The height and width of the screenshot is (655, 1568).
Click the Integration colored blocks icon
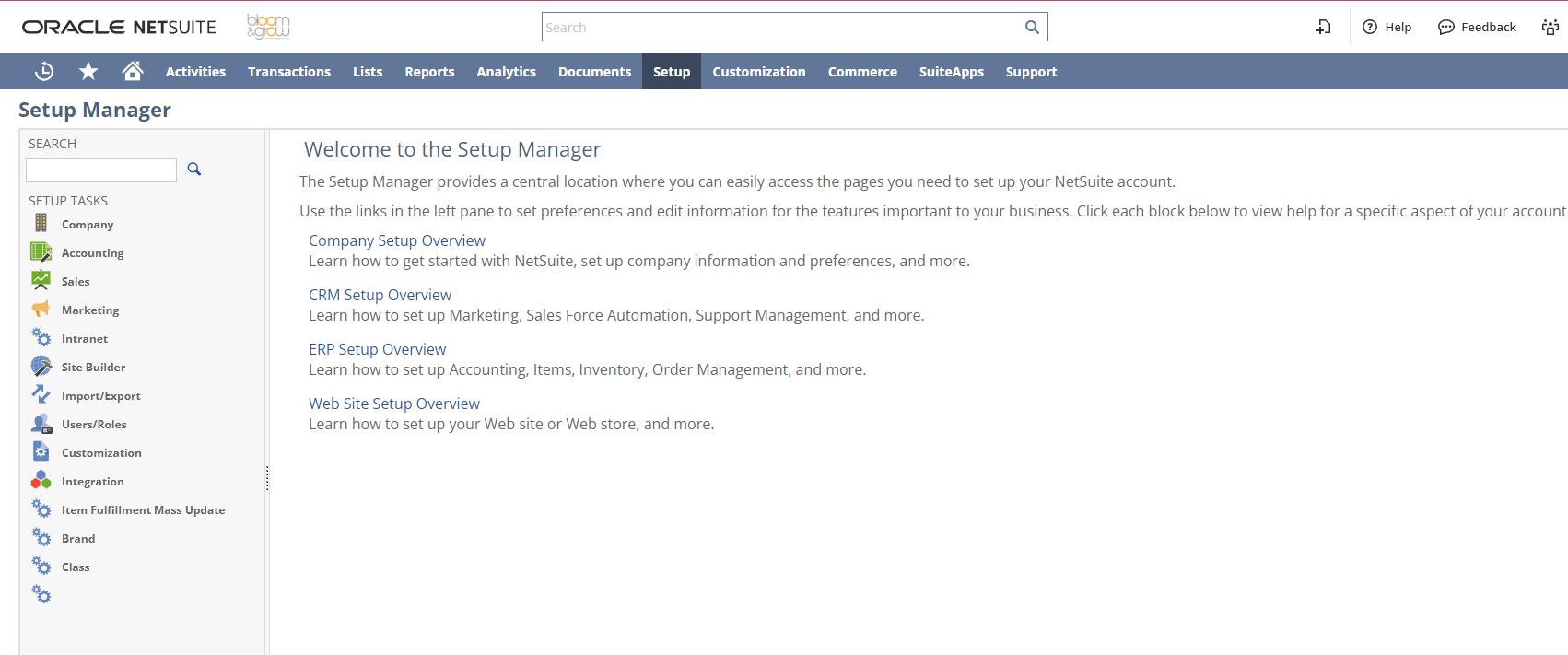41,480
